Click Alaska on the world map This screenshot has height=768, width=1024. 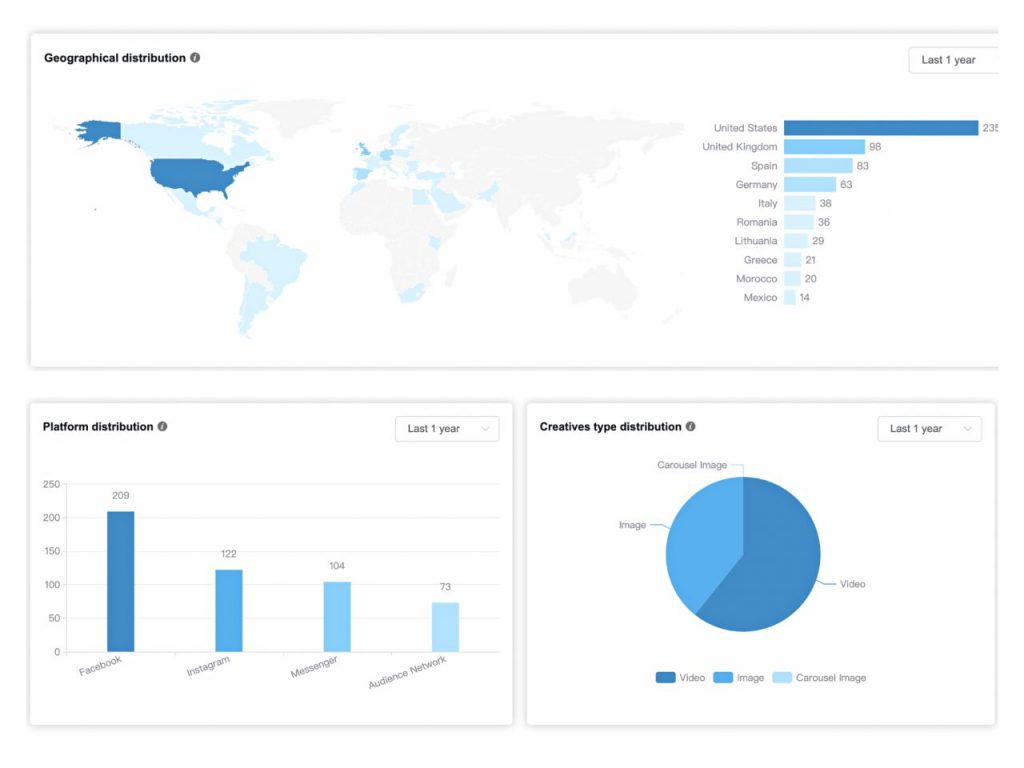coord(101,131)
